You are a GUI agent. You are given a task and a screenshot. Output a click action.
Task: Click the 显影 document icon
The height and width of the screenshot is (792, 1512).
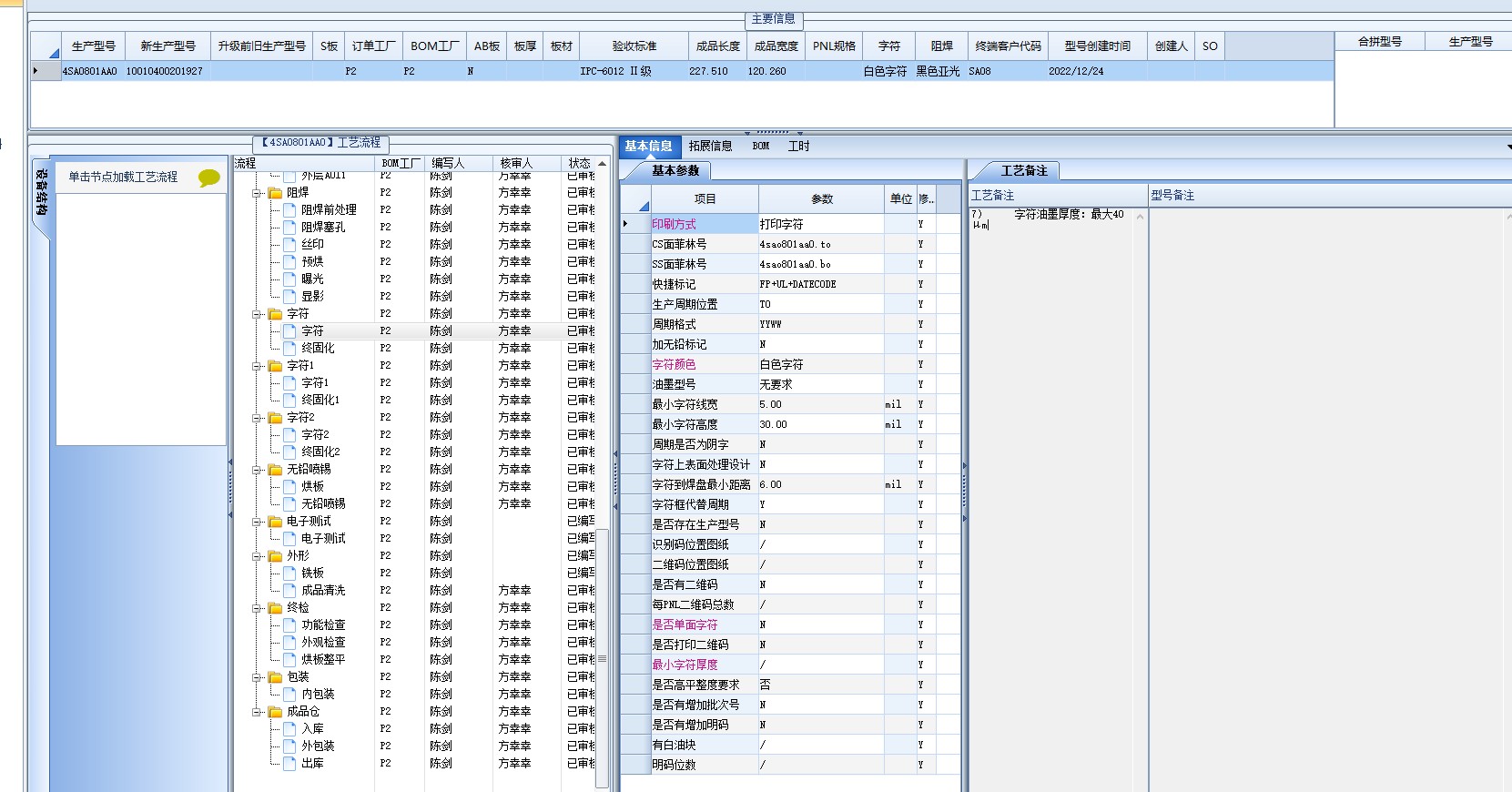coord(289,297)
